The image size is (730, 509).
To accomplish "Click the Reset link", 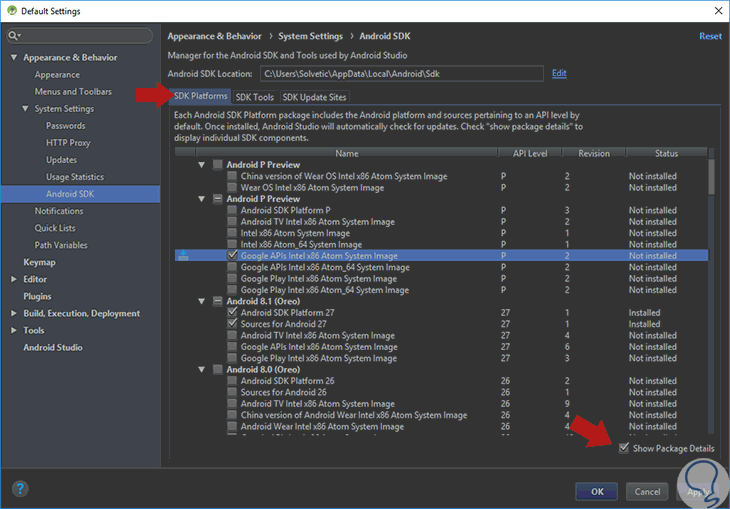I will coord(710,36).
